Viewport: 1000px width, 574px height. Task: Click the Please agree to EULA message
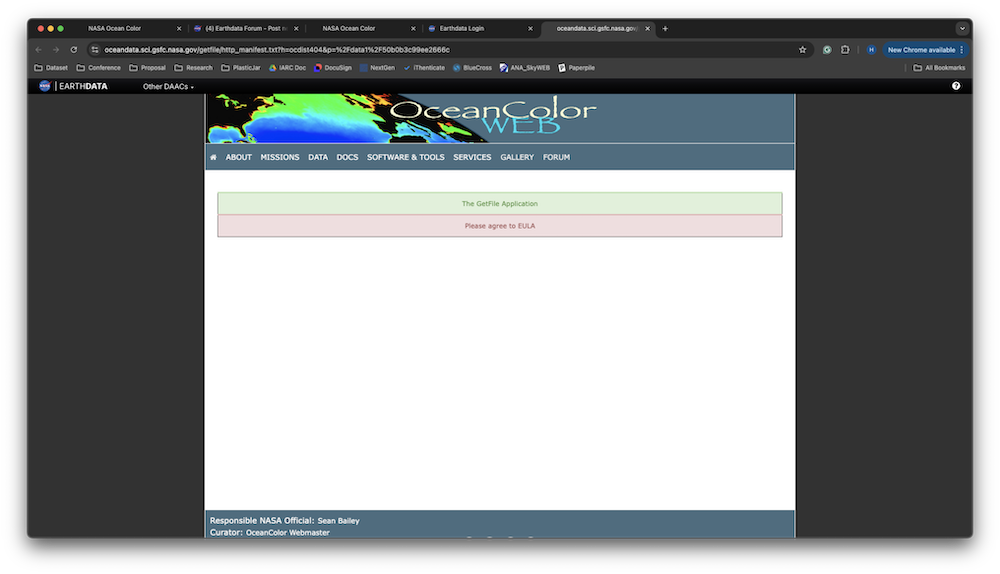click(499, 226)
